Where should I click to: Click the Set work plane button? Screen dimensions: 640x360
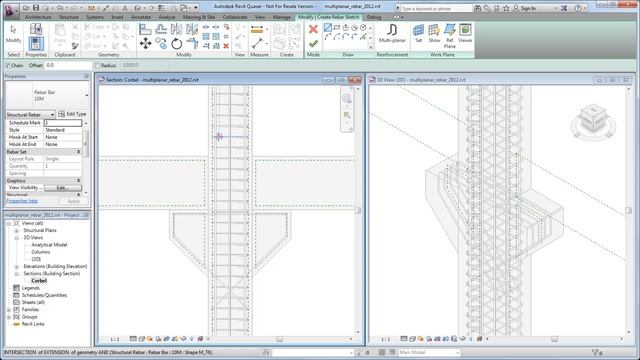[x=418, y=33]
